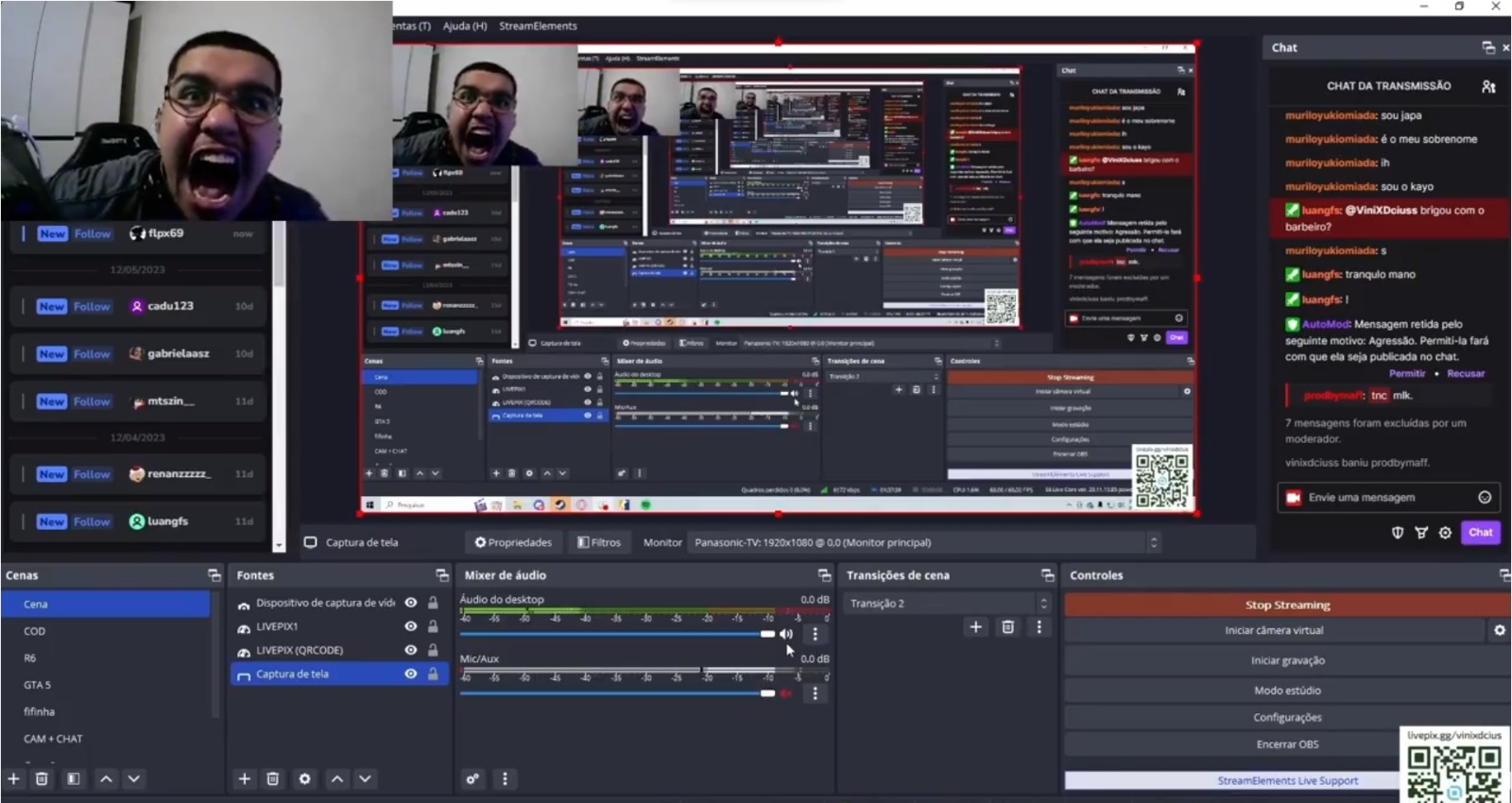Open Configurações from Controles
Viewport: 1512px width, 803px height.
pos(1287,717)
